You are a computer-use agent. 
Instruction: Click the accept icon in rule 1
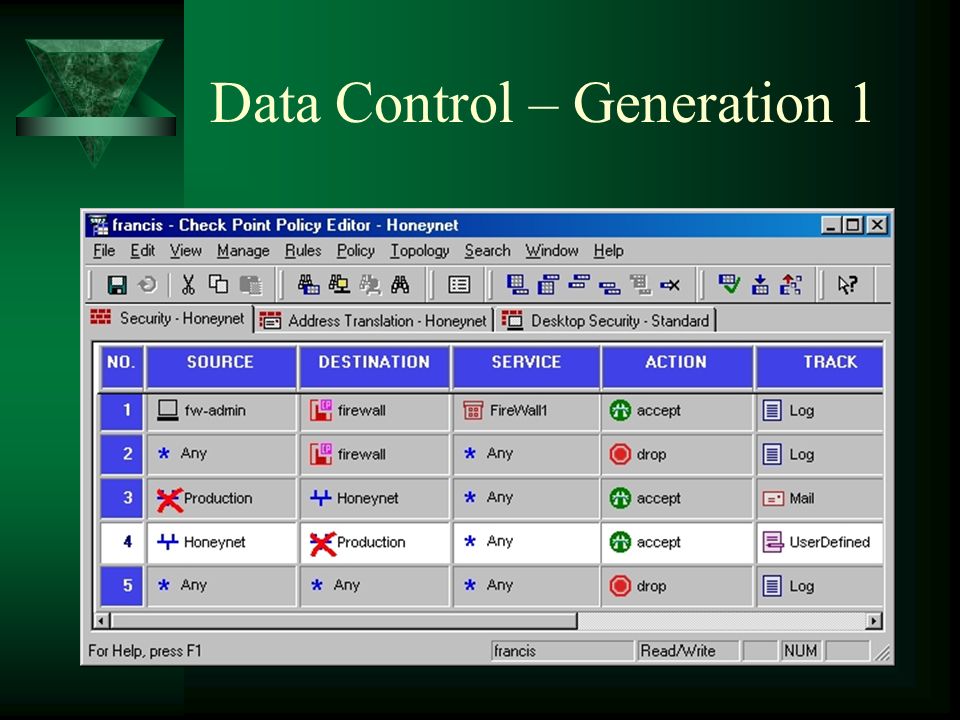[x=620, y=410]
